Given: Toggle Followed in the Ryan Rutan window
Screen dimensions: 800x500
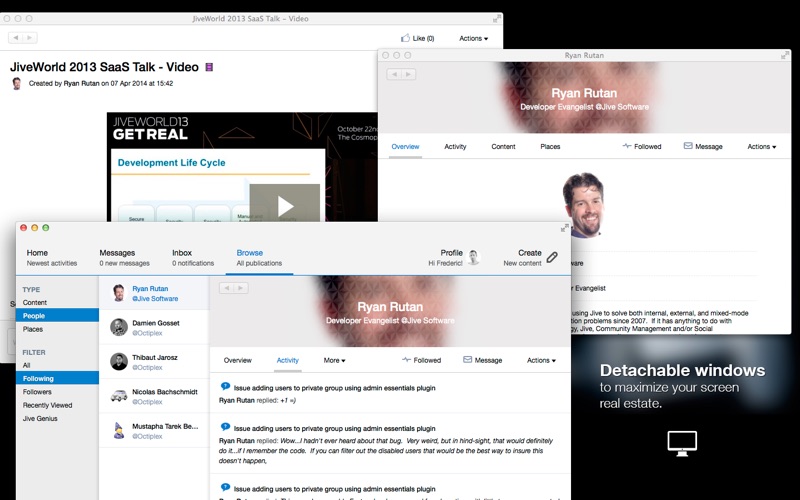Looking at the screenshot, I should pyautogui.click(x=642, y=146).
